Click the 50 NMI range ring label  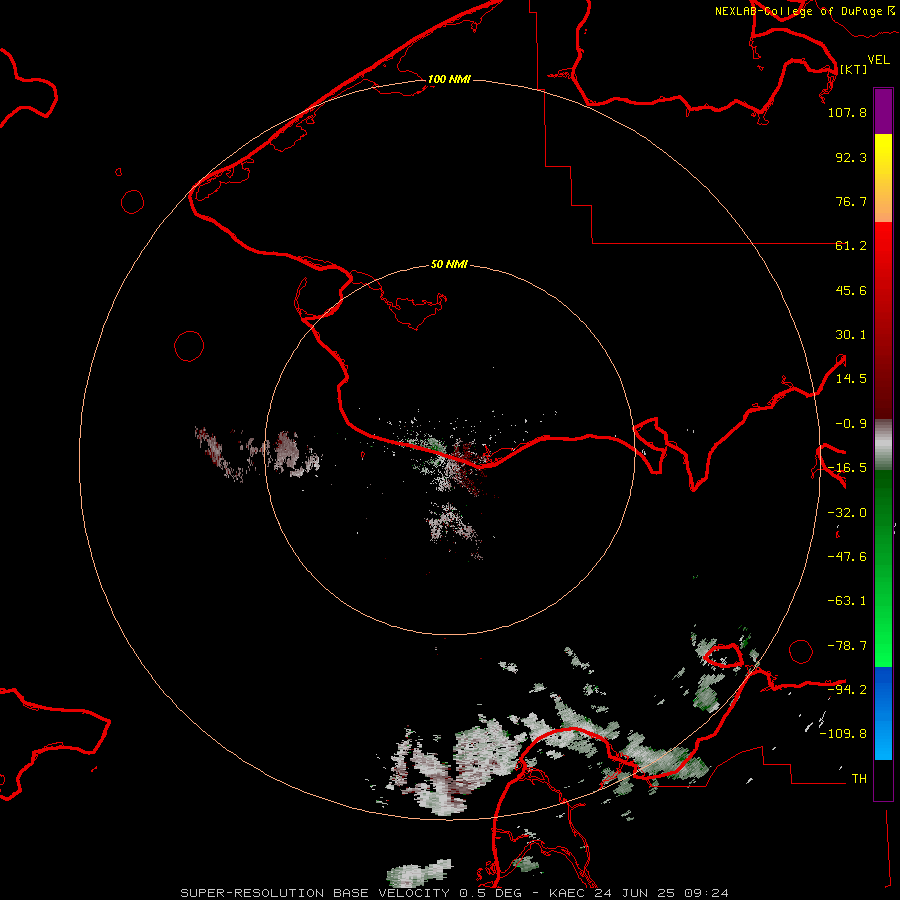449,264
